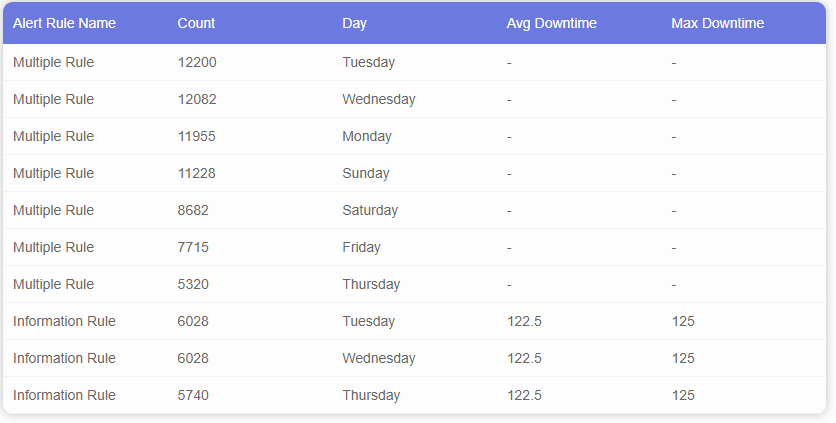Click the Friday day cell

click(x=361, y=247)
